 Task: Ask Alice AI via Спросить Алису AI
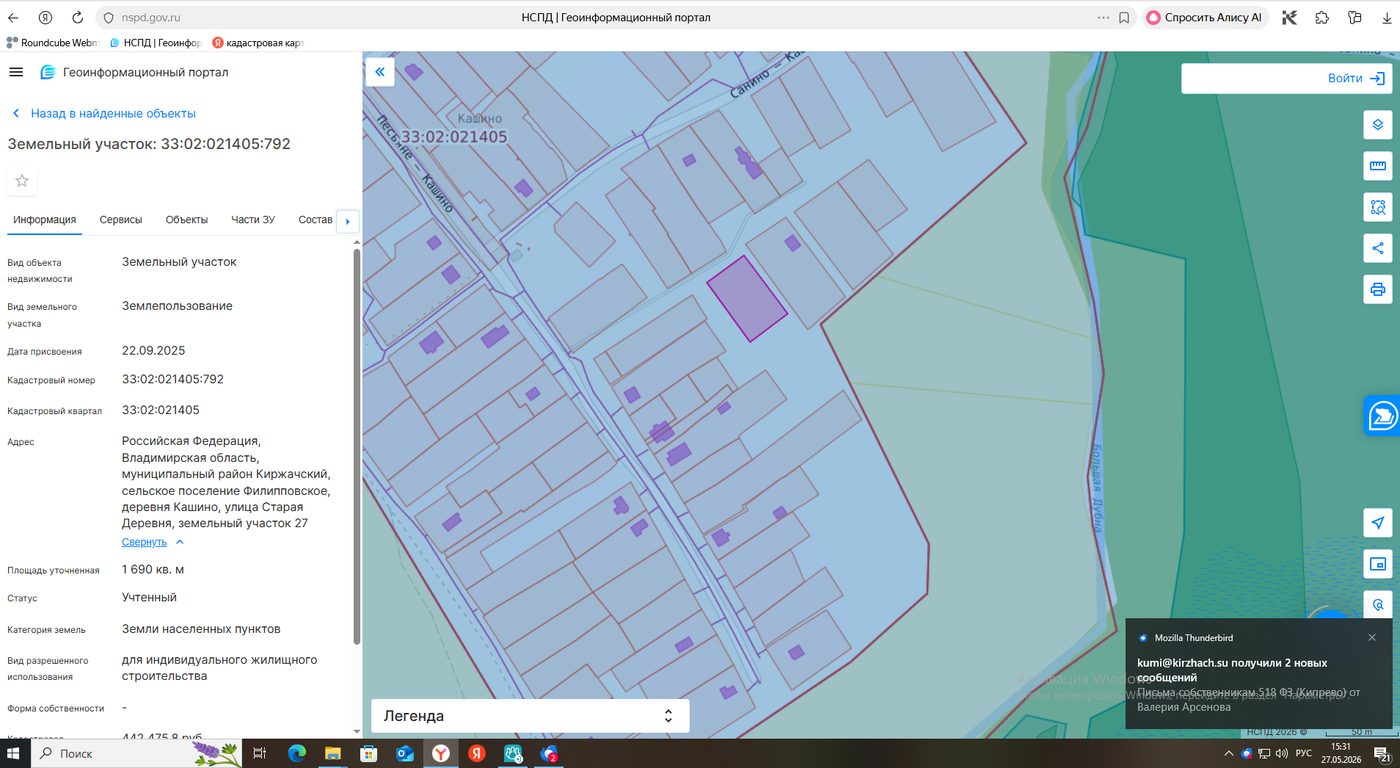(1205, 18)
